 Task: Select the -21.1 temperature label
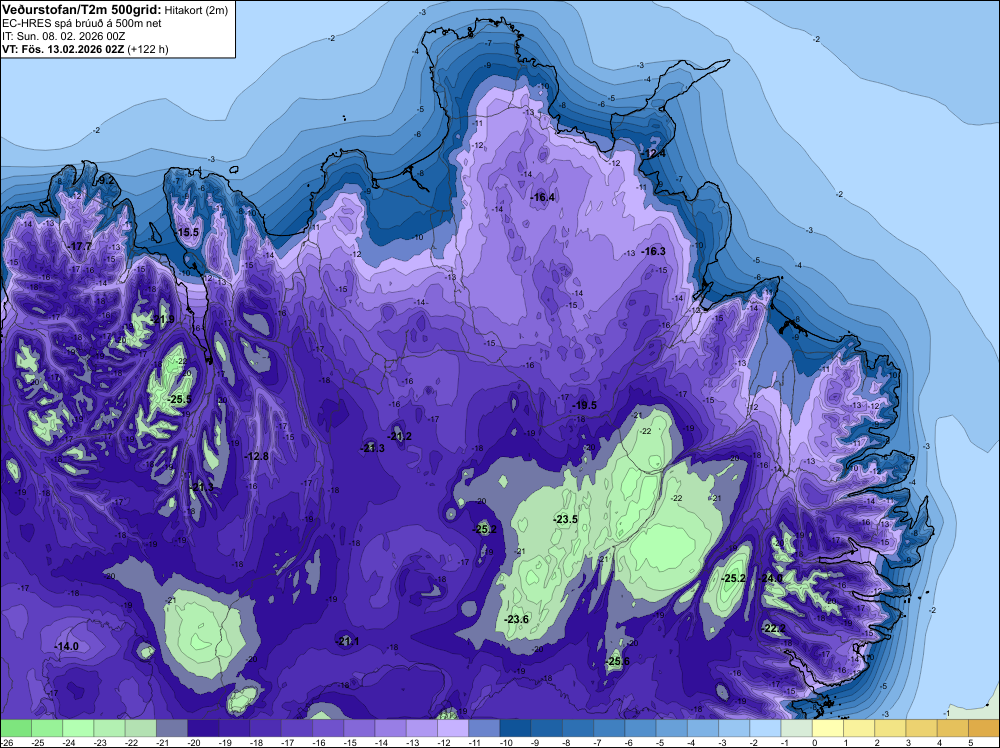347,641
